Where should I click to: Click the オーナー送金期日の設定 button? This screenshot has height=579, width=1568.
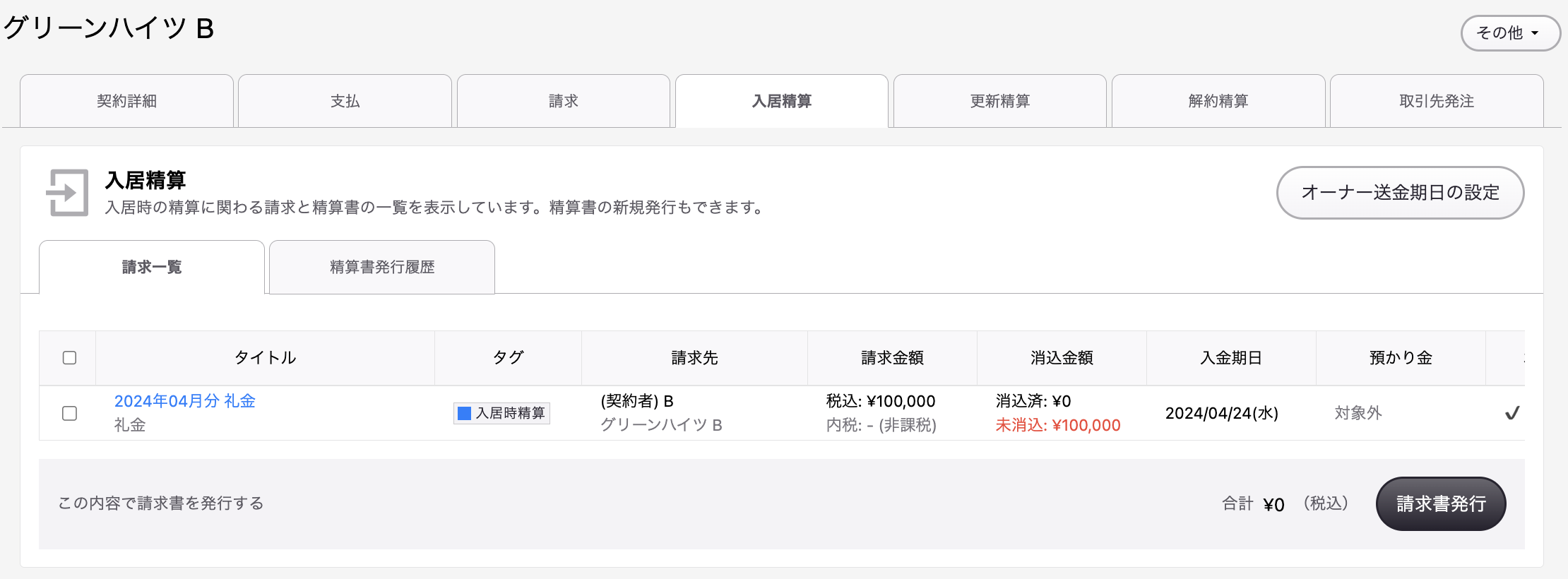[1400, 193]
